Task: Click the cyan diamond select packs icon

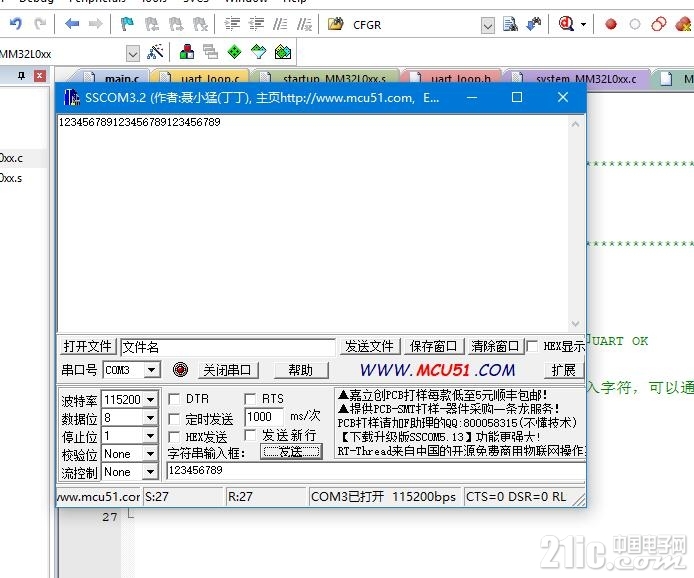Action: pyautogui.click(x=258, y=52)
